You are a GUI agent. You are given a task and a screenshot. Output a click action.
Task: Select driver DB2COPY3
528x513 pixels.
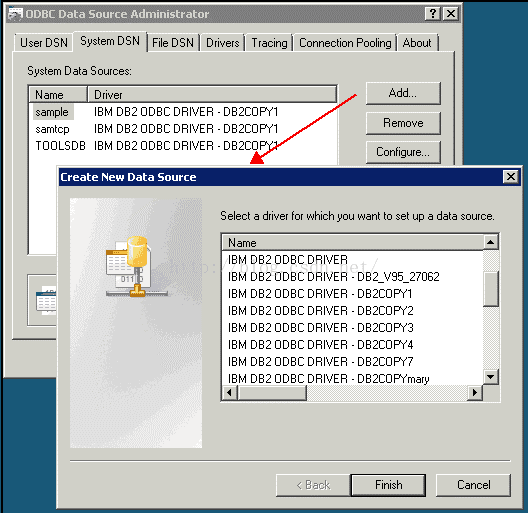[x=353, y=328]
